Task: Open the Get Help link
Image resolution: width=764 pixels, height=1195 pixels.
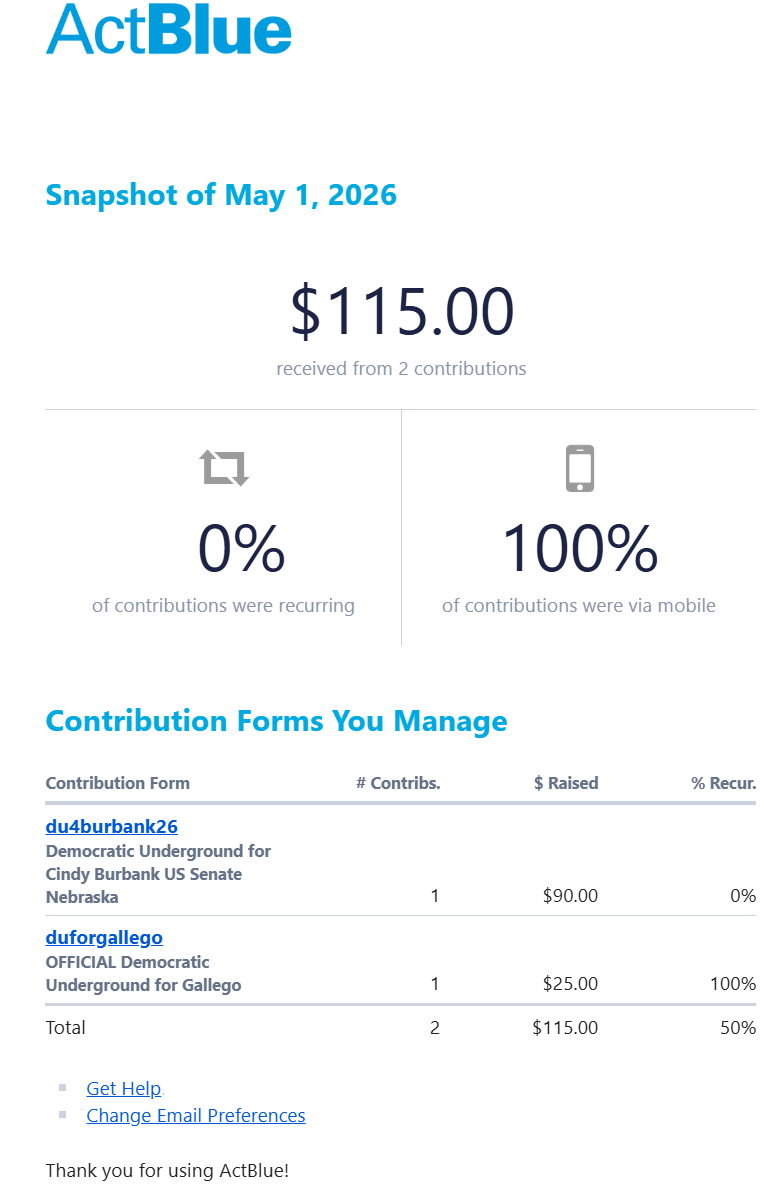Action: pos(124,1088)
